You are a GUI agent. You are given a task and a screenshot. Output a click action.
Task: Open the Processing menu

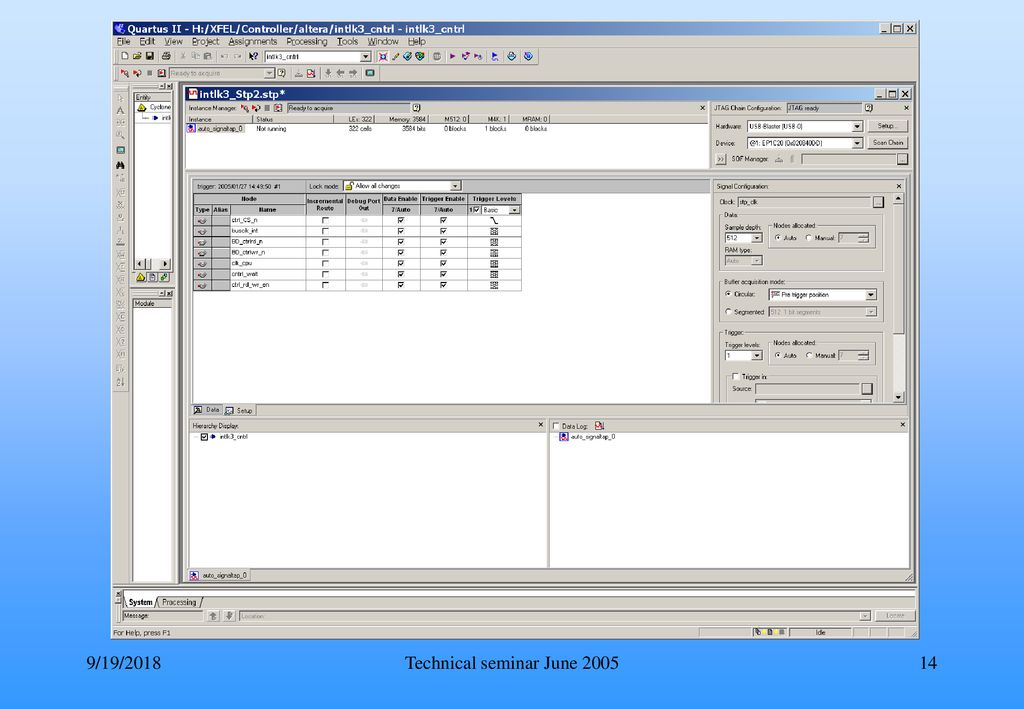point(307,41)
